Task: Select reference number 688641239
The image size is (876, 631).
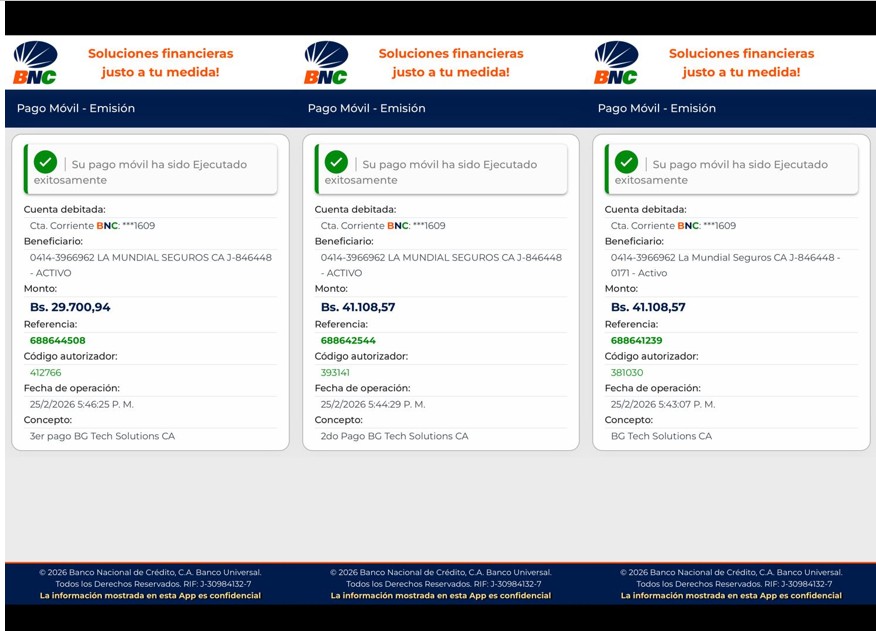Action: (x=638, y=340)
